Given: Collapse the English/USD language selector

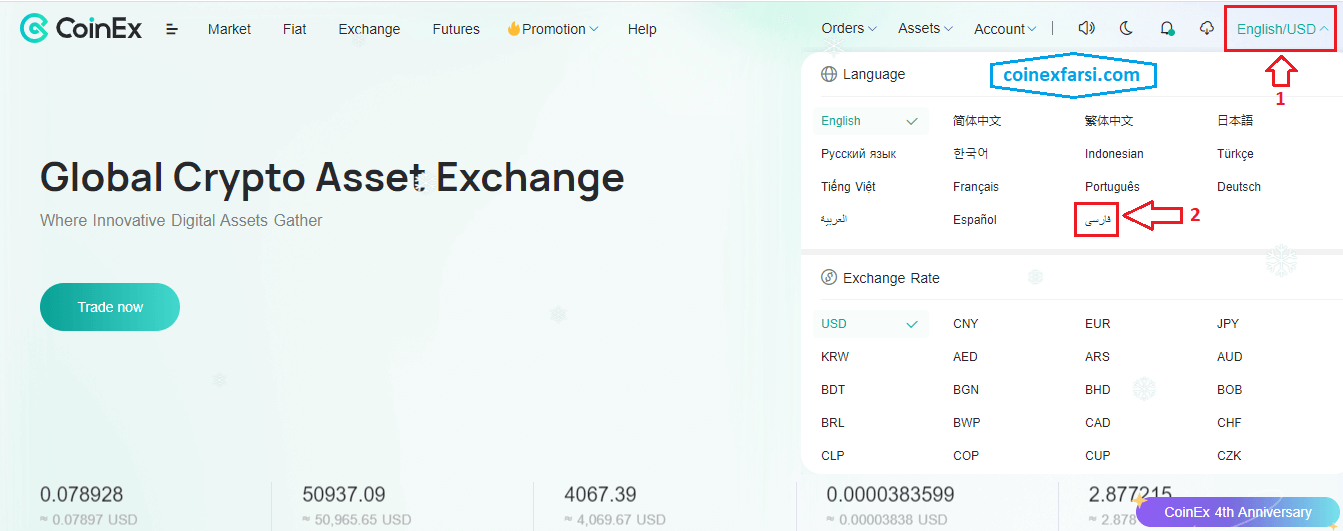Looking at the screenshot, I should coord(1282,29).
